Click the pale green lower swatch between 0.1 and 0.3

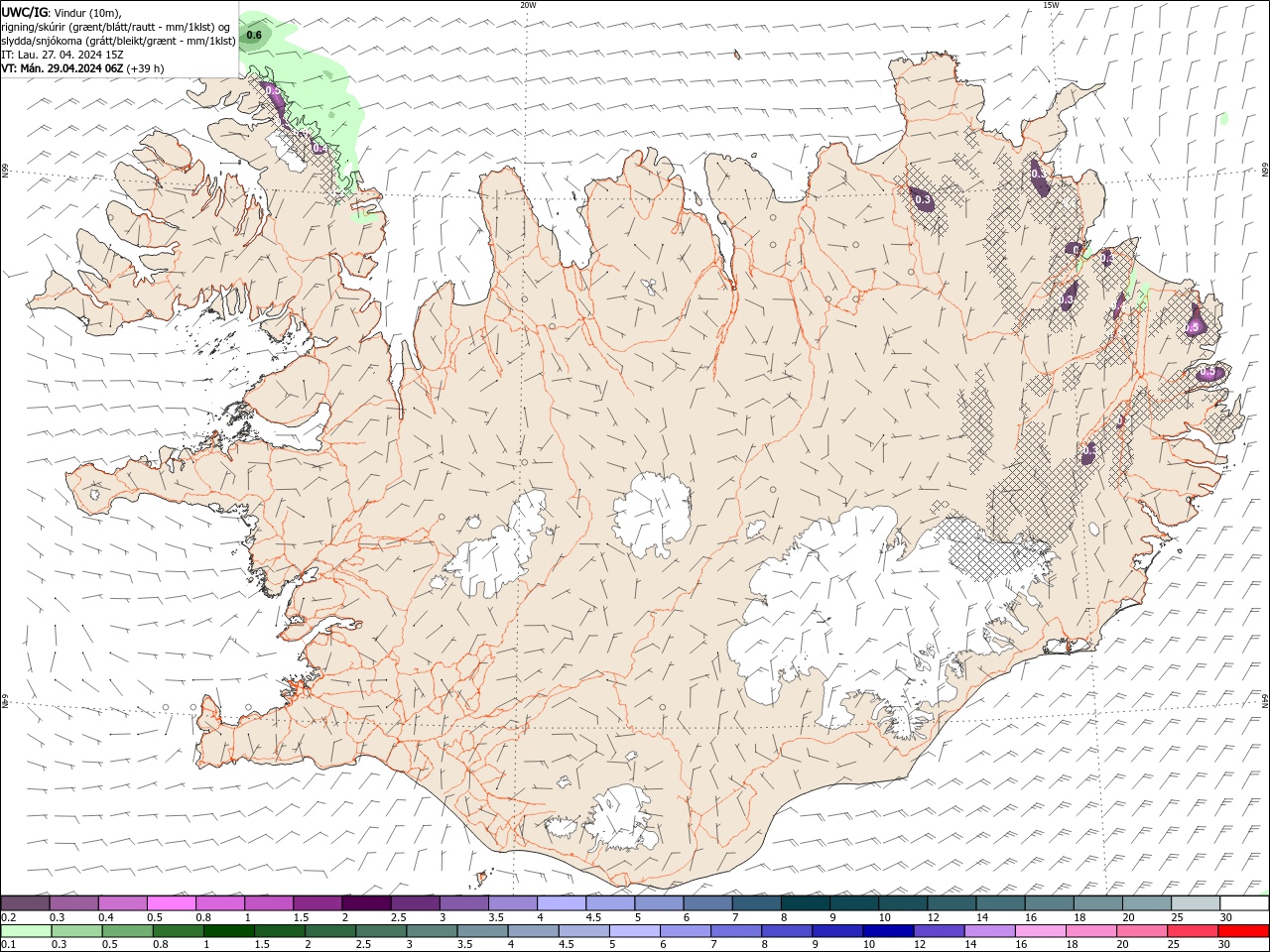click(x=26, y=931)
